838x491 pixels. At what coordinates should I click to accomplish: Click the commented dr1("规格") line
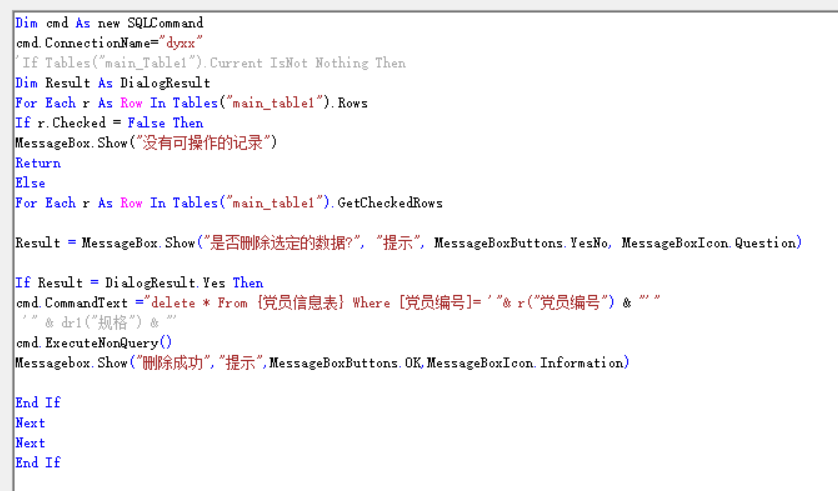(98, 323)
